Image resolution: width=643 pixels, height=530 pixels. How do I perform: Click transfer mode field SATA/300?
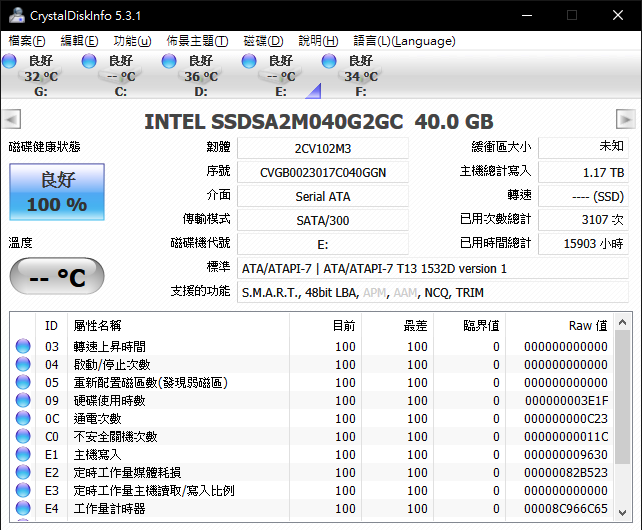pos(323,221)
